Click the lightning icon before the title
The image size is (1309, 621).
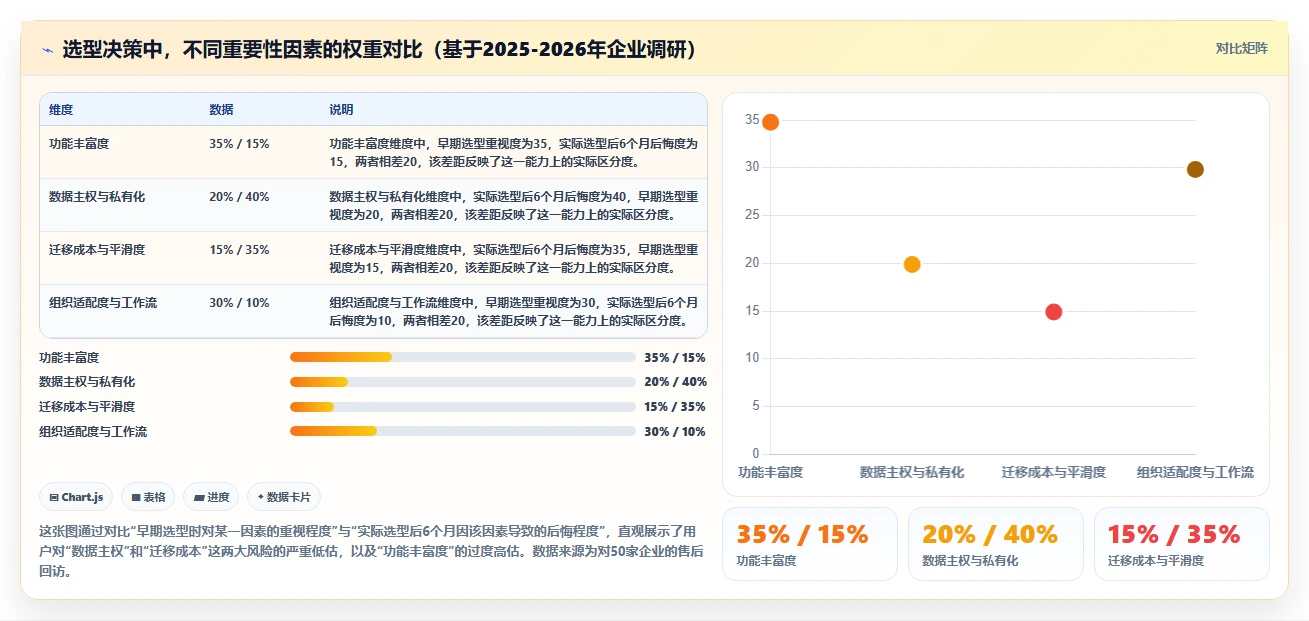point(47,50)
